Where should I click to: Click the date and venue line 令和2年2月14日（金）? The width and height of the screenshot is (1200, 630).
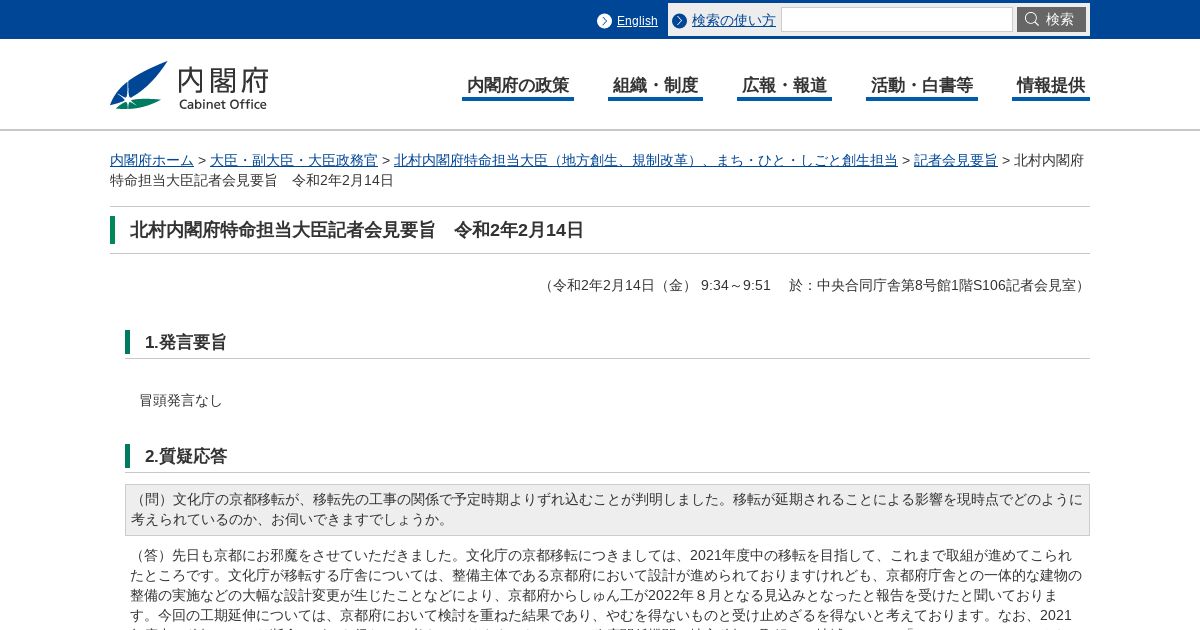point(814,285)
